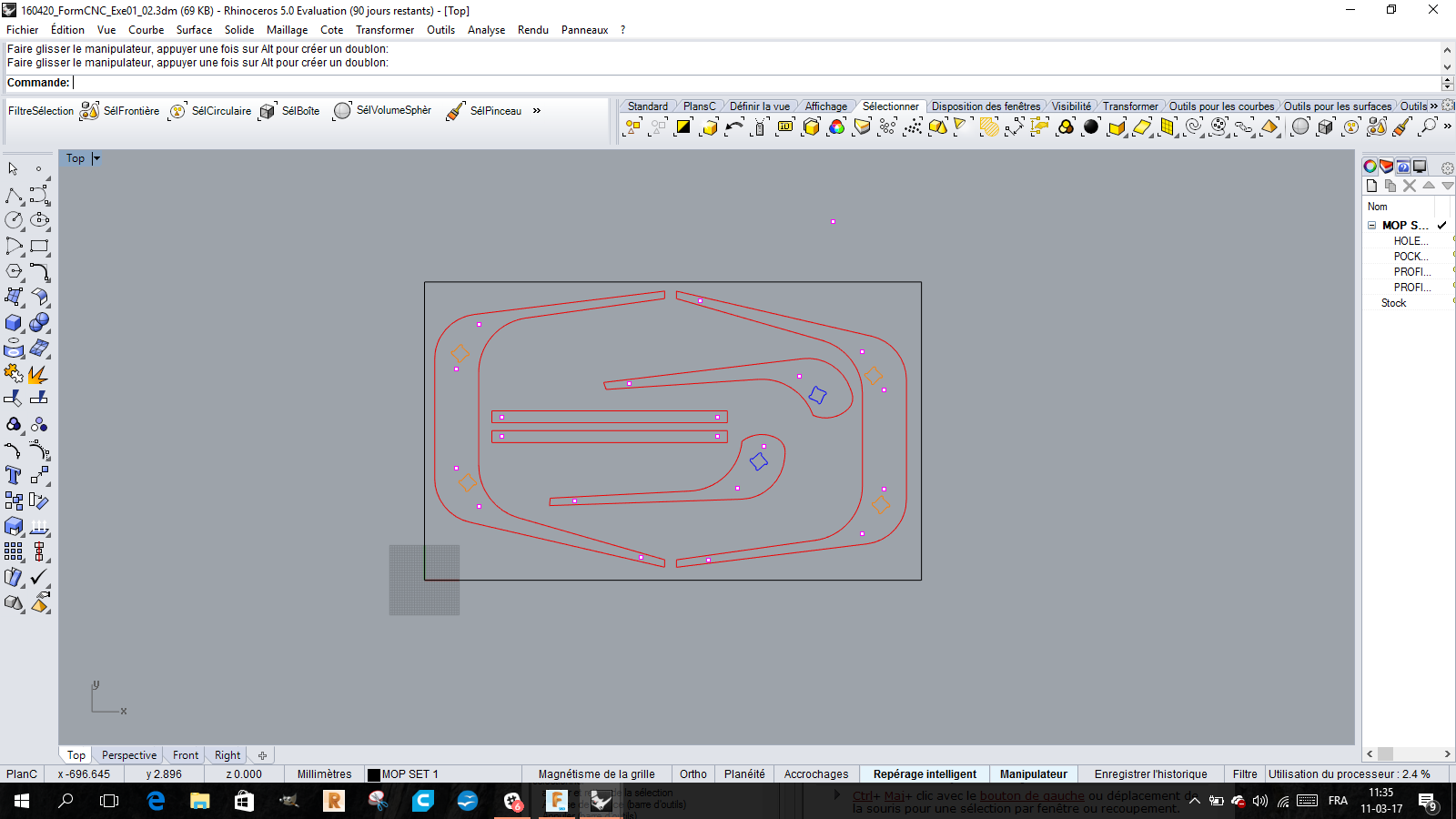1456x819 pixels.
Task: Open the Transformer toolbar tab
Action: point(1130,106)
